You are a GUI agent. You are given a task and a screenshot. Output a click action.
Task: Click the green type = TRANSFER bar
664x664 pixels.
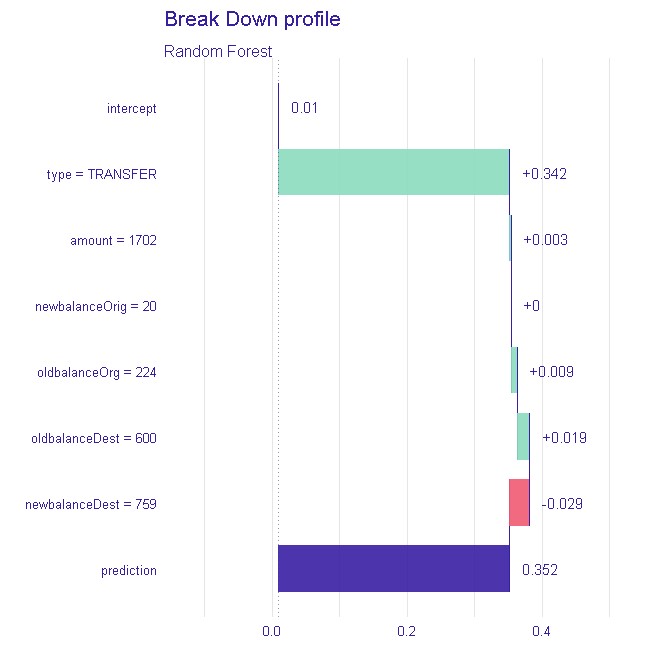coord(393,172)
